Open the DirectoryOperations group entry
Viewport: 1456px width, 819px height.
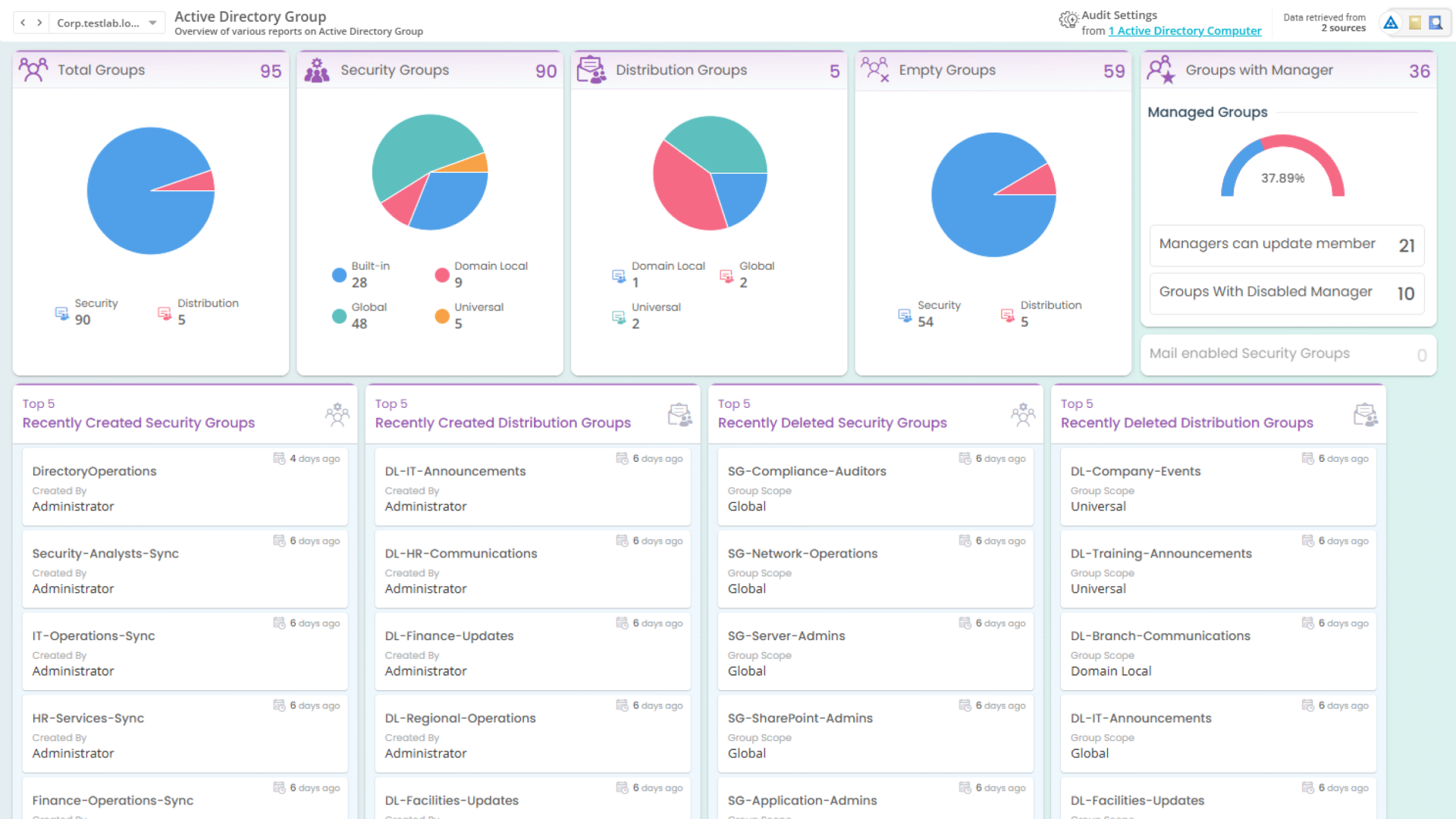(185, 486)
